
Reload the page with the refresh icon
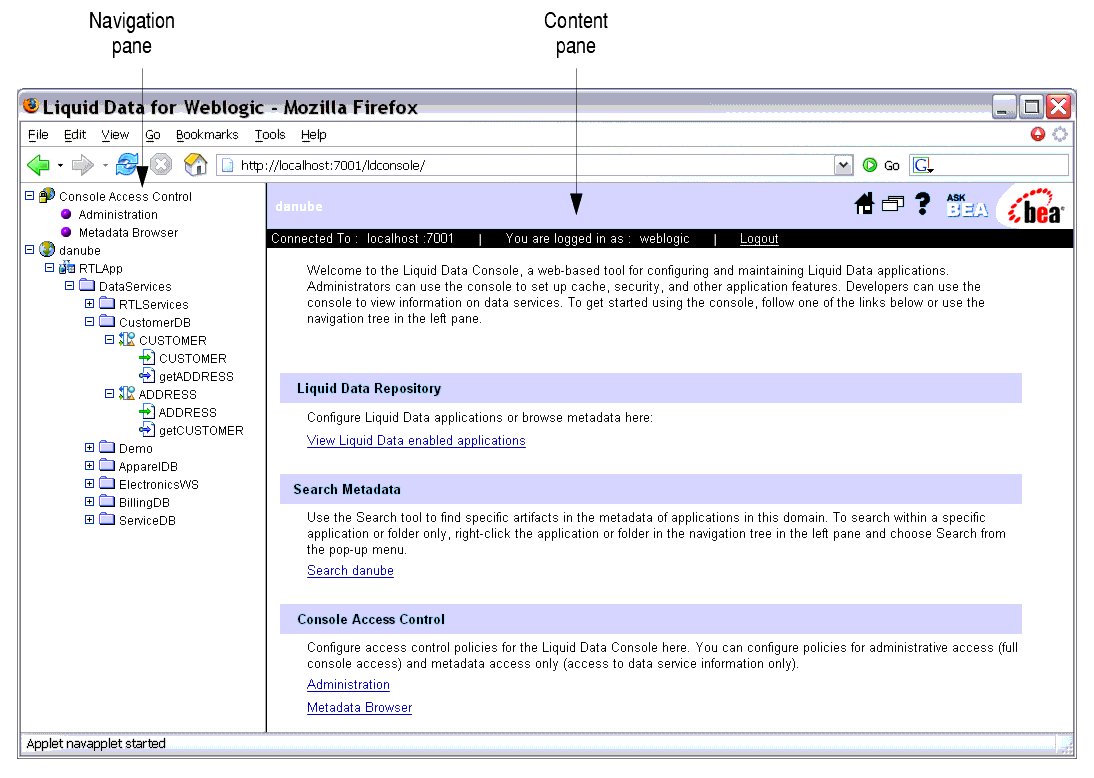127,165
